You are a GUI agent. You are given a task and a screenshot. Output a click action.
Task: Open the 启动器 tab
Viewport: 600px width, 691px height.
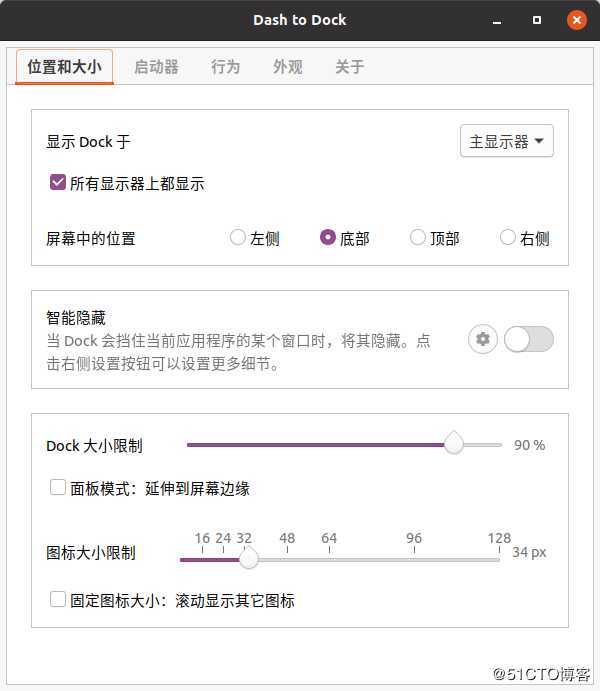click(156, 67)
